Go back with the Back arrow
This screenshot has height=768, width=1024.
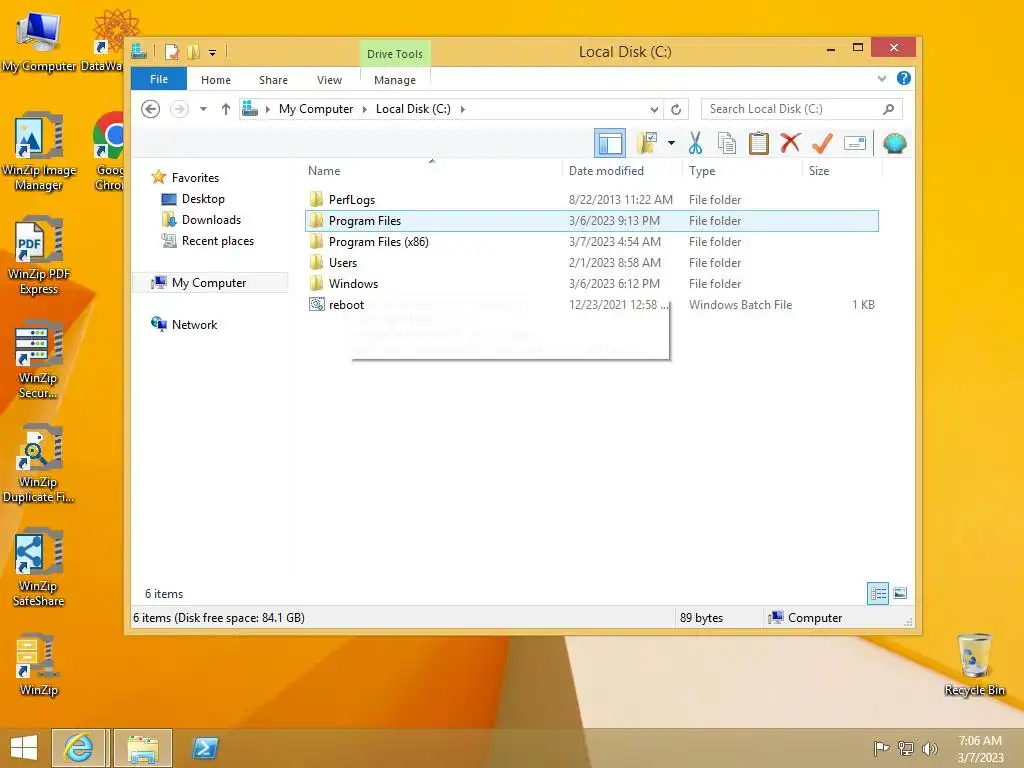(x=151, y=109)
